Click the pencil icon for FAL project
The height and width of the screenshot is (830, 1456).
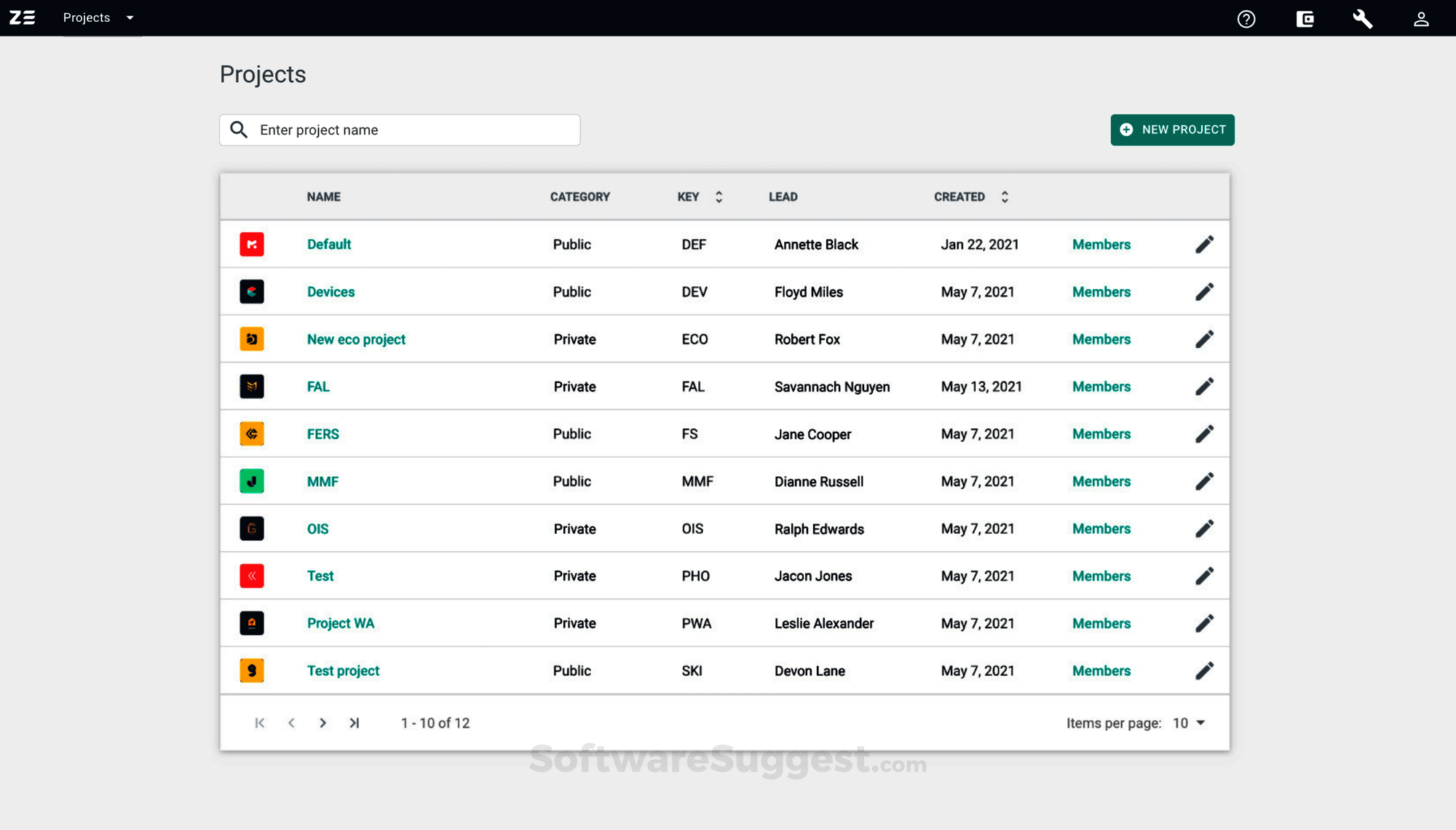[1204, 387]
